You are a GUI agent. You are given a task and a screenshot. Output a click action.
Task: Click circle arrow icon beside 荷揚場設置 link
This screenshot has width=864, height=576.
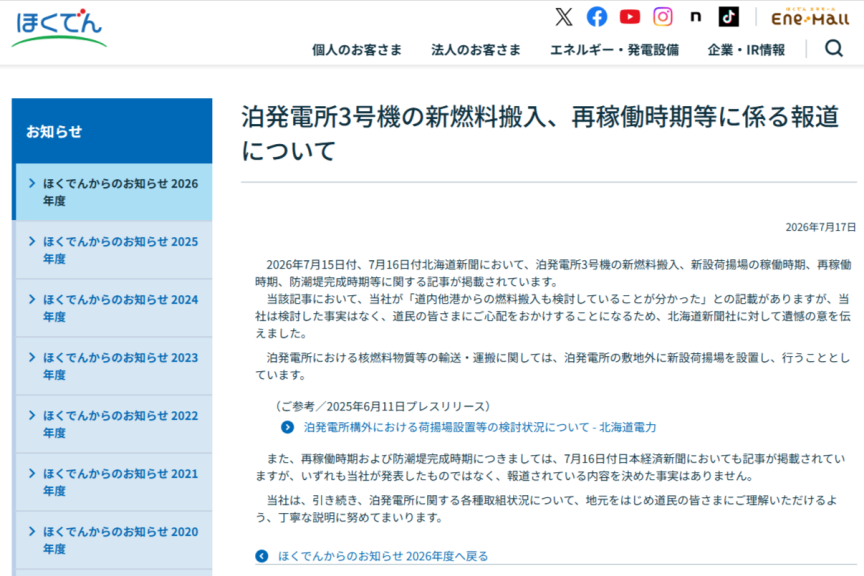pyautogui.click(x=288, y=427)
